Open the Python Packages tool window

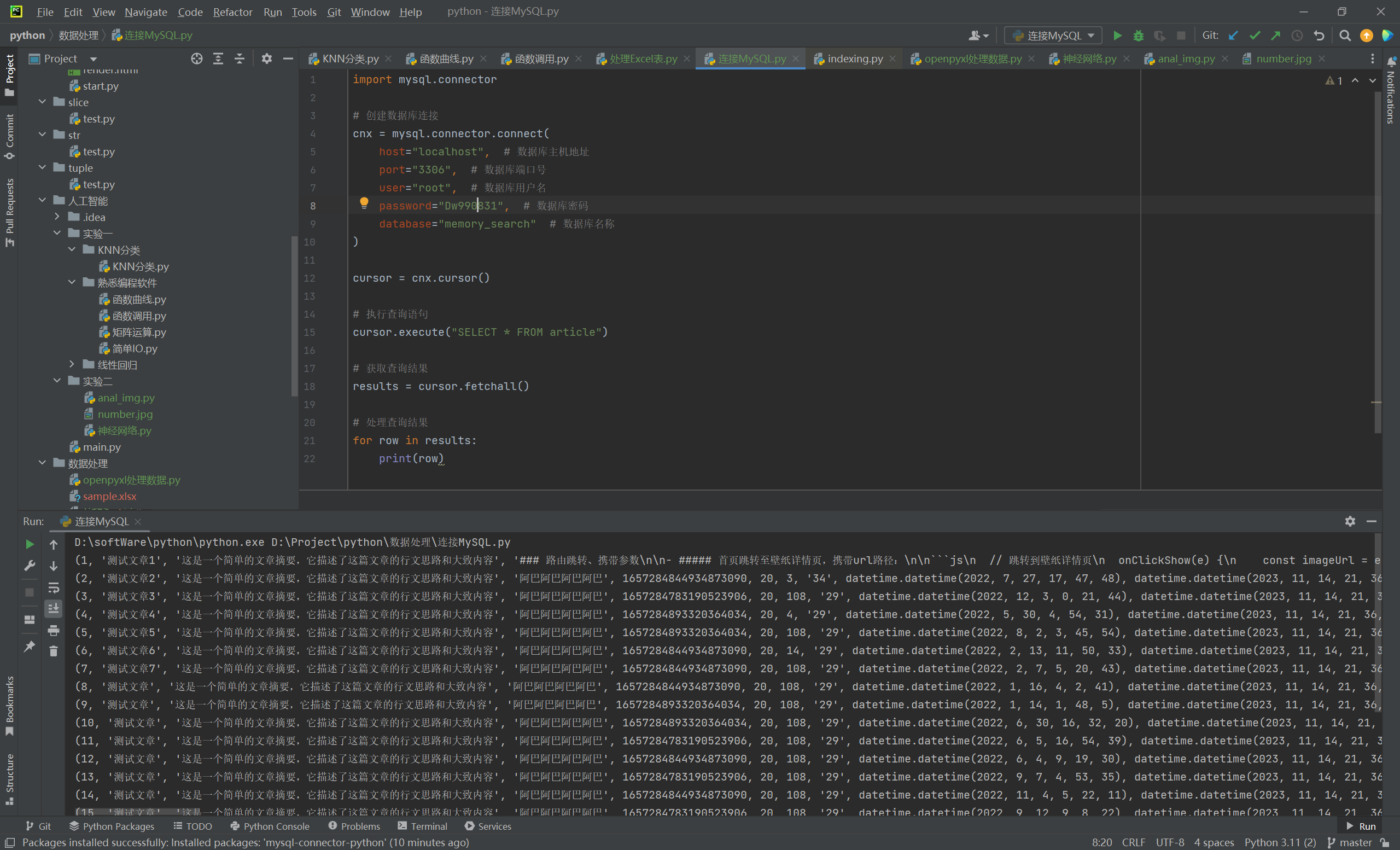112,826
